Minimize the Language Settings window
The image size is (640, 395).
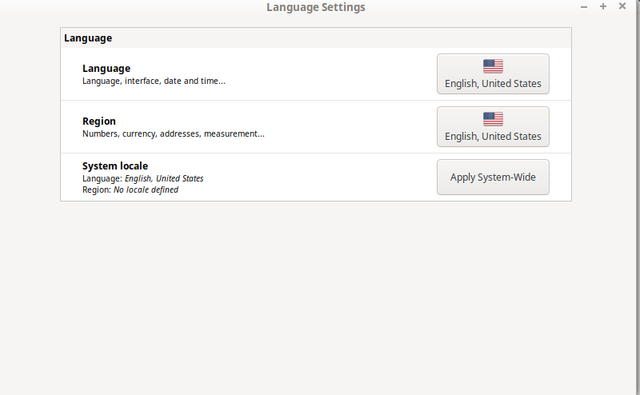click(584, 7)
